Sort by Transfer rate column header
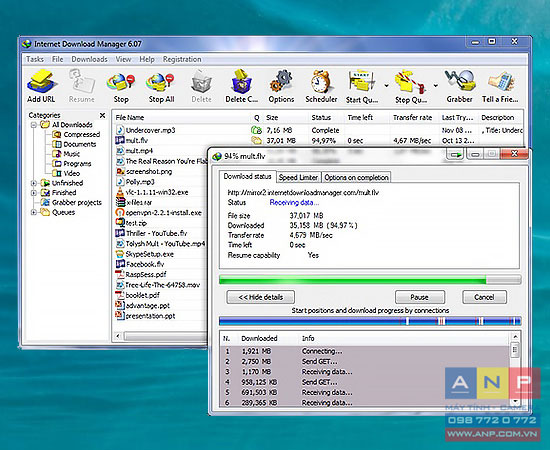Screen dimensions: 550x450 tap(412, 117)
